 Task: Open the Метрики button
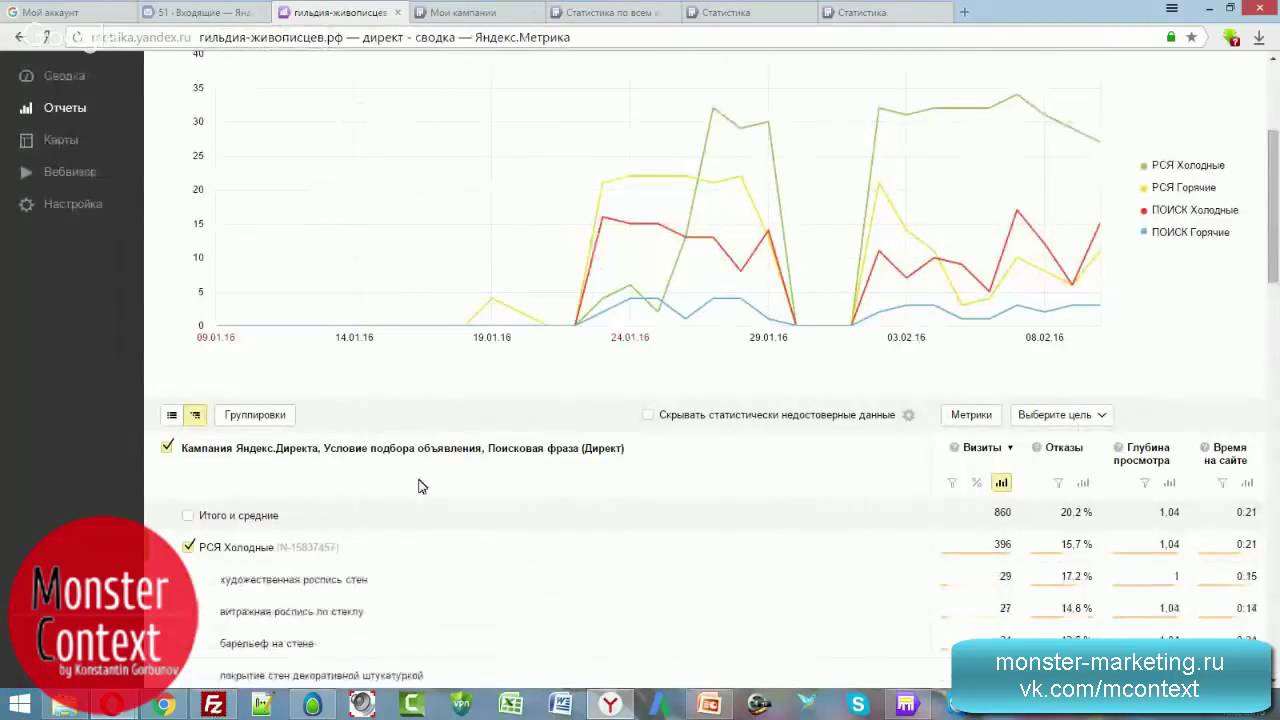tap(971, 415)
